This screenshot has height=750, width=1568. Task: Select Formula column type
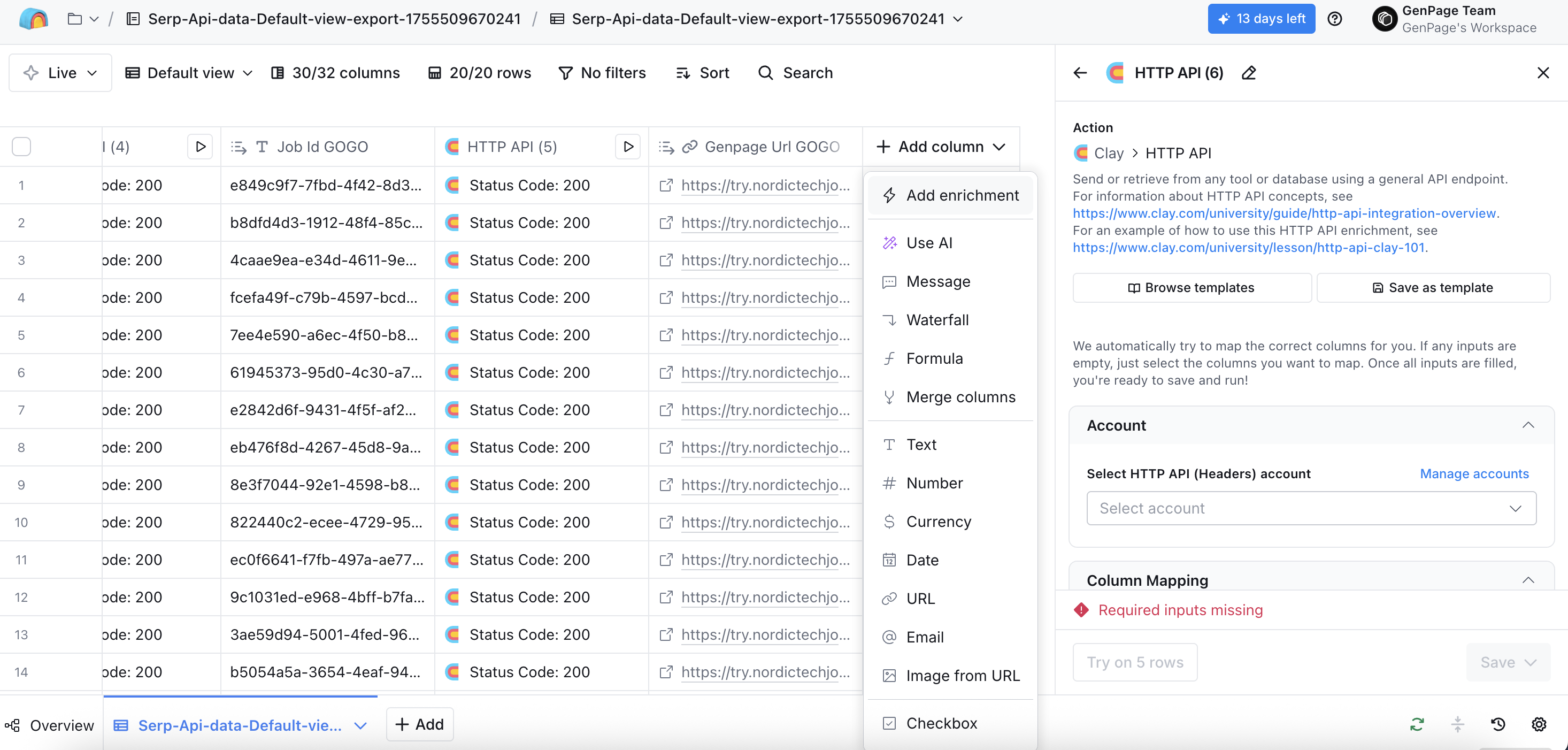950,358
